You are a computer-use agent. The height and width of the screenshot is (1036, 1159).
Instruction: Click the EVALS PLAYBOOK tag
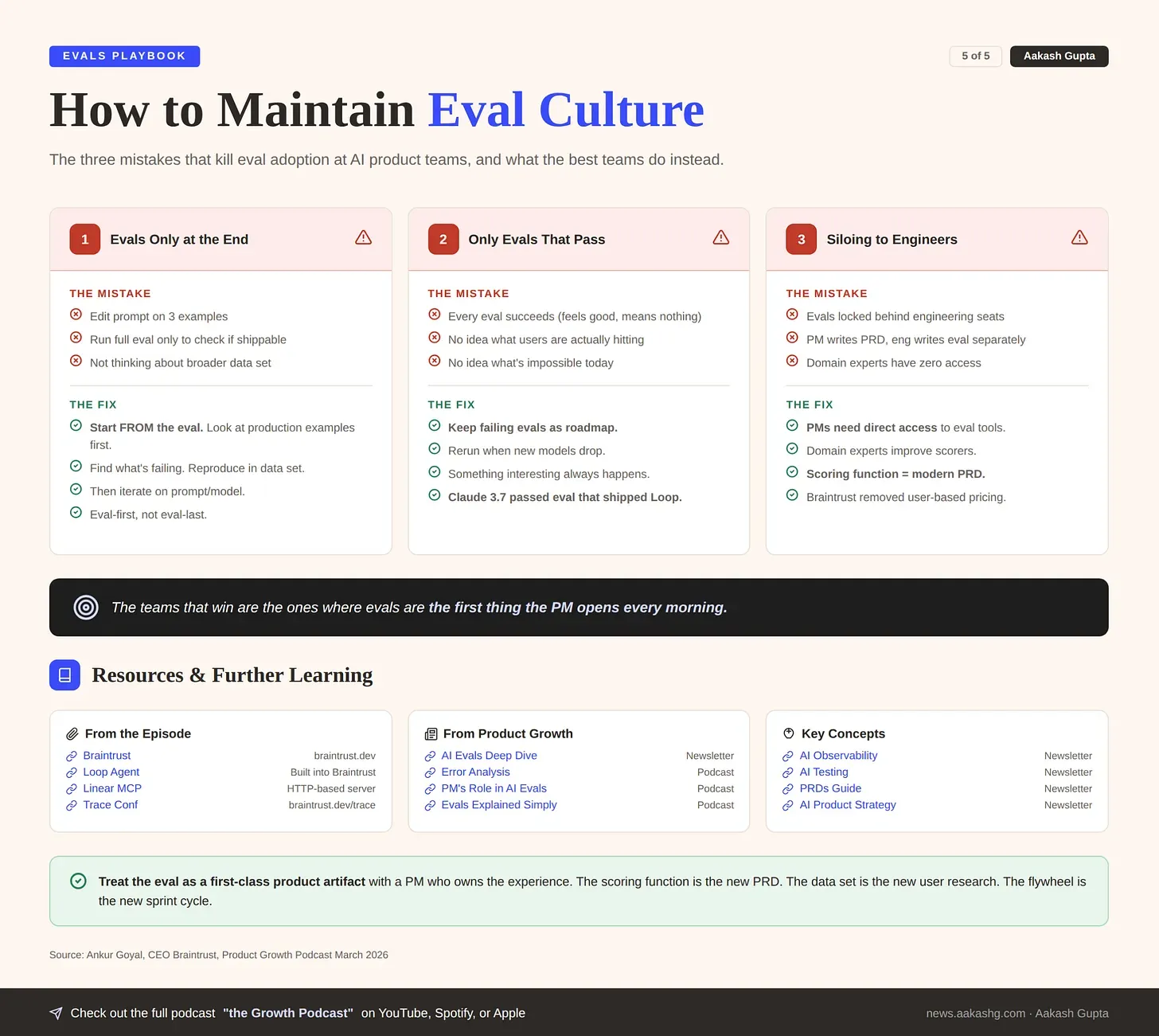[124, 56]
